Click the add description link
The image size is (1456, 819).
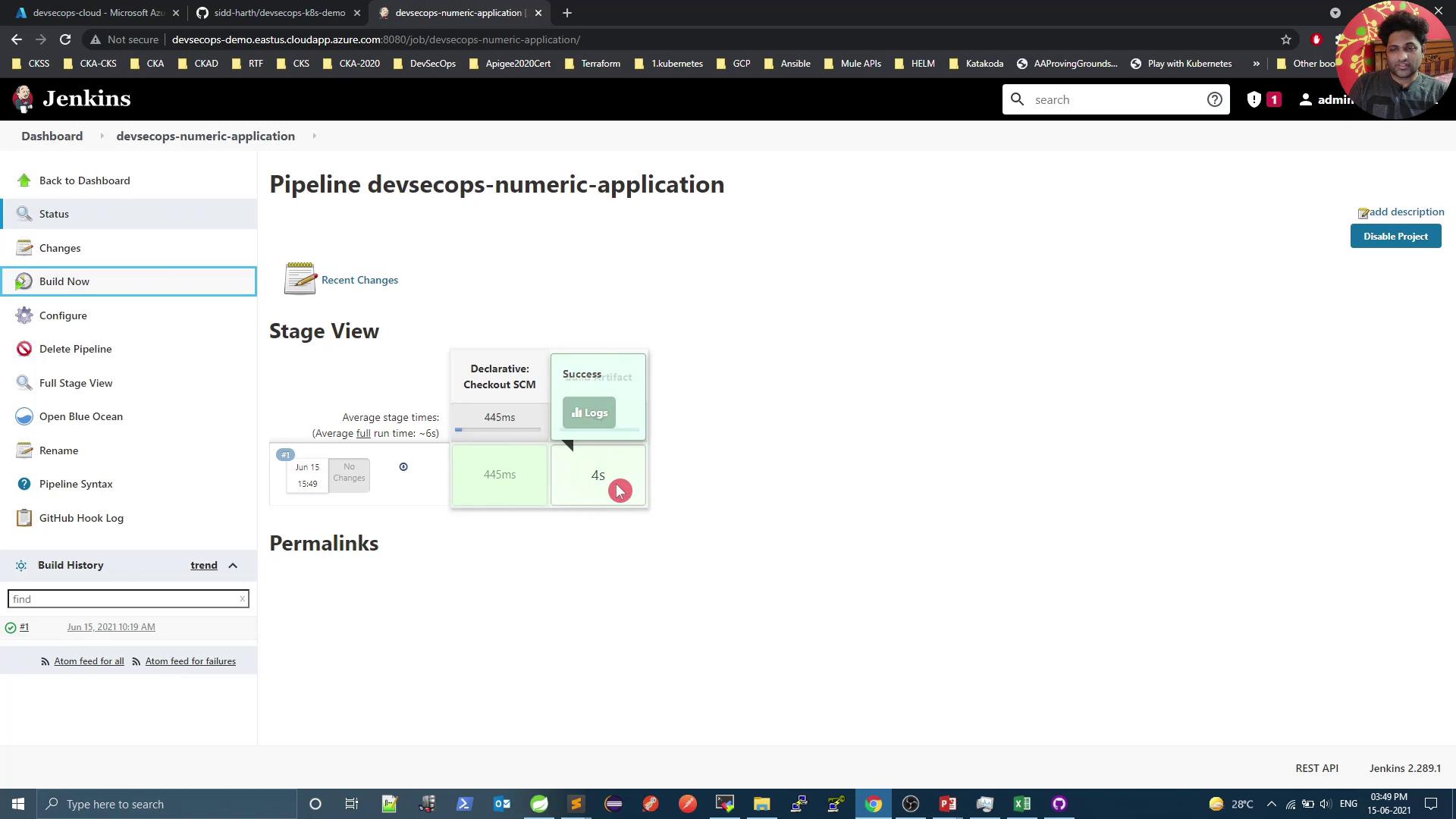click(x=1406, y=212)
